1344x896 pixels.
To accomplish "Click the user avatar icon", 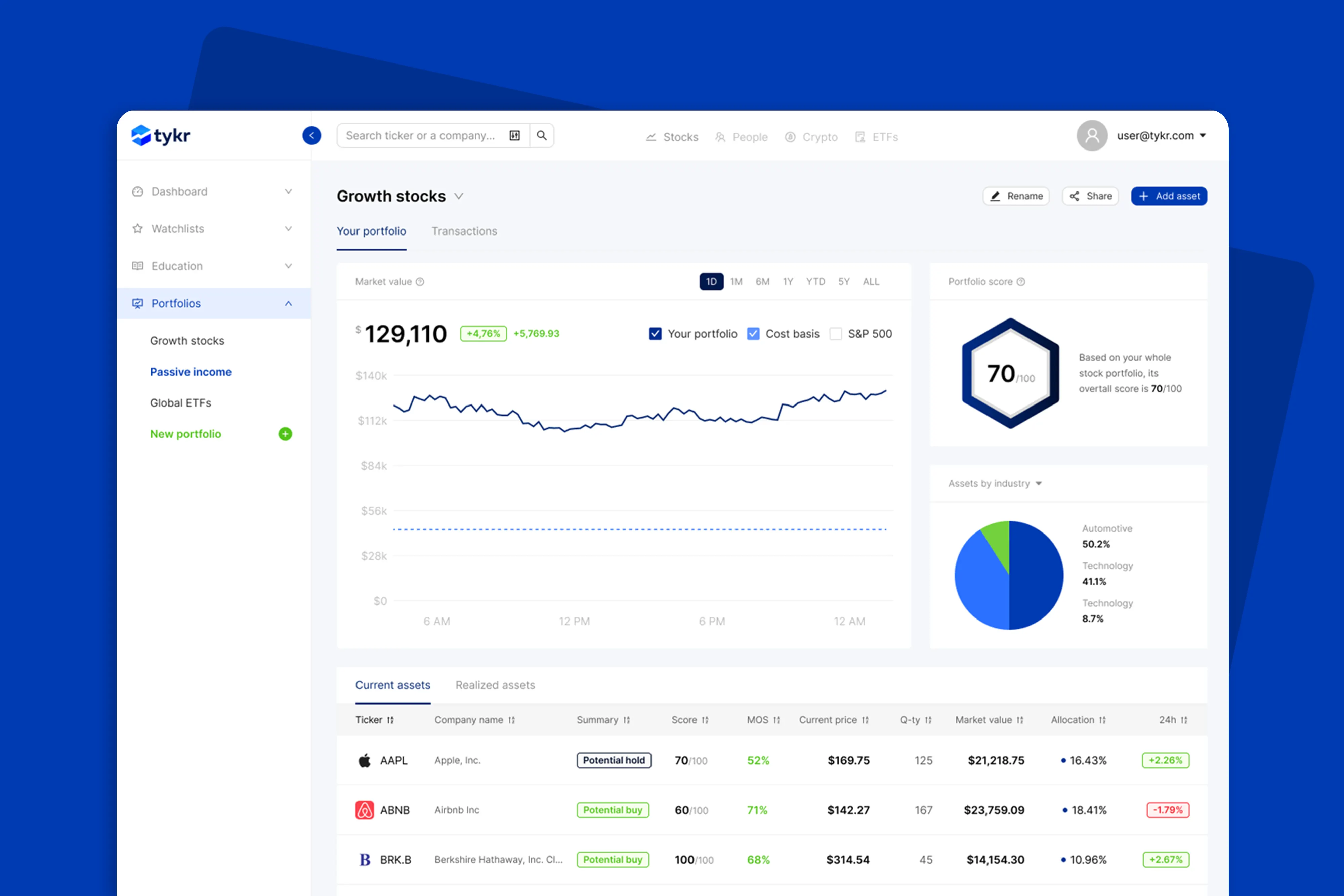I will point(1091,135).
